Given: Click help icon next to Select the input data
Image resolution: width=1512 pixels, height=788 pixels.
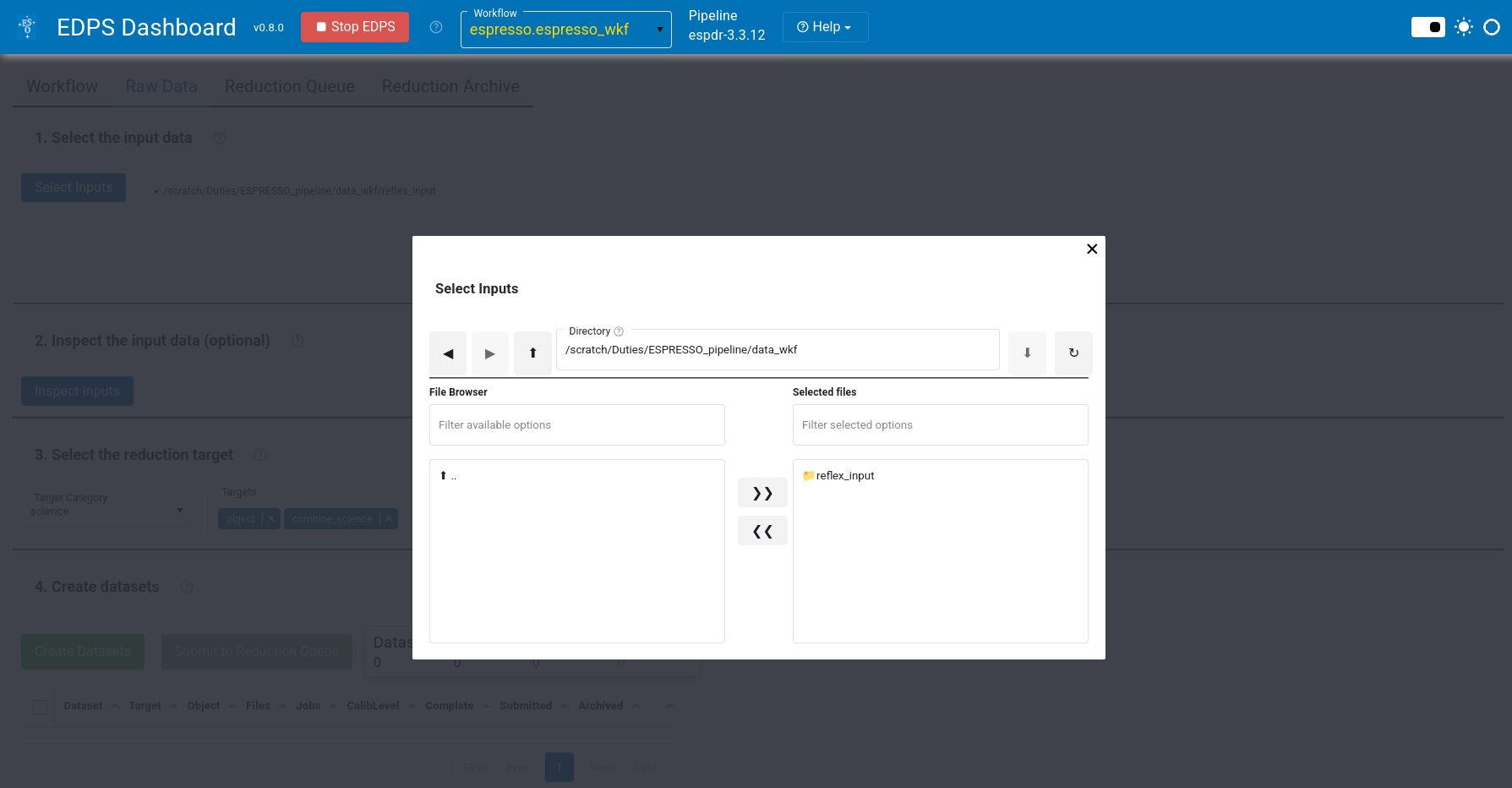Looking at the screenshot, I should [x=219, y=138].
